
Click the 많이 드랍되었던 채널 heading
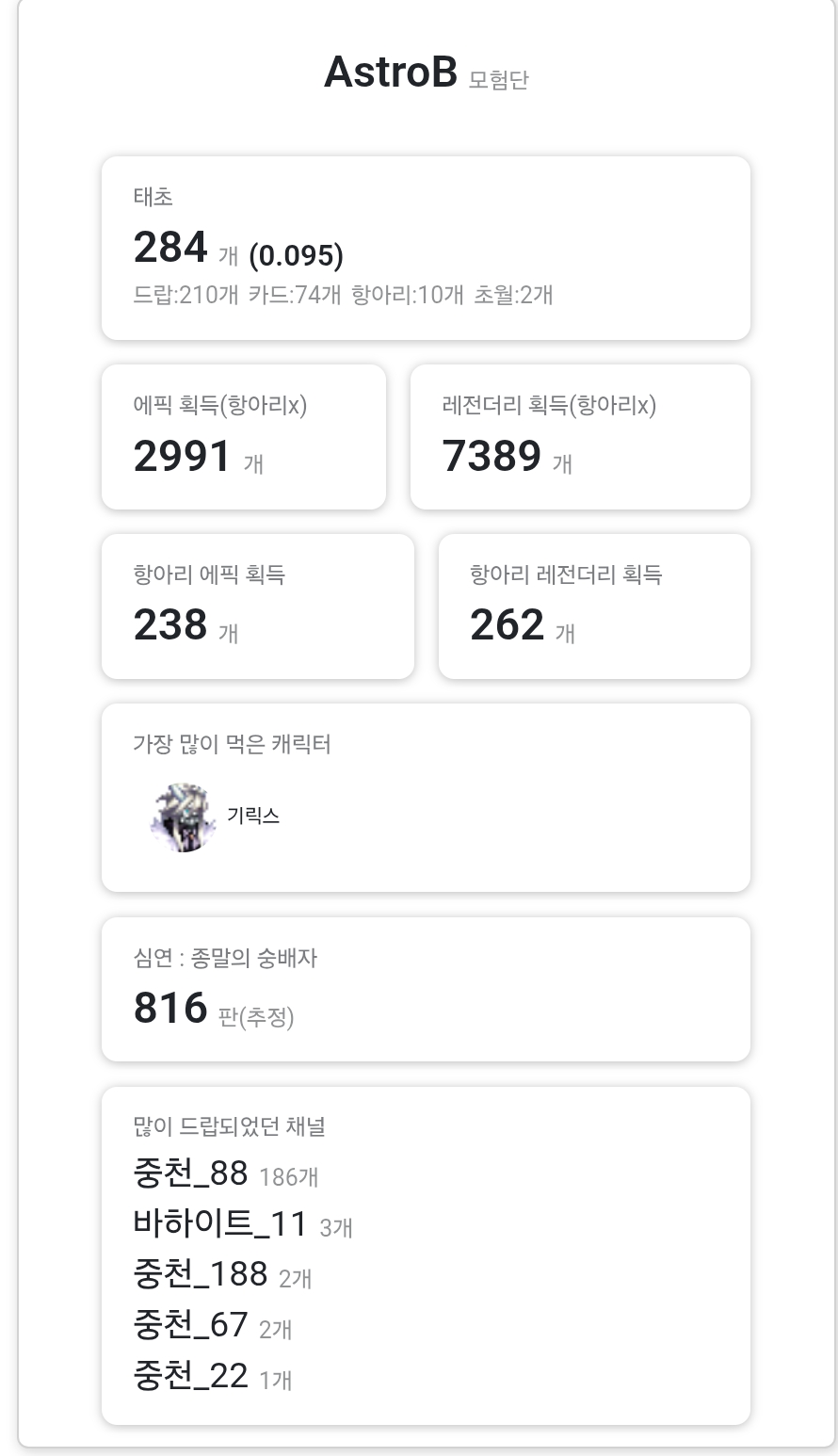pyautogui.click(x=230, y=1126)
